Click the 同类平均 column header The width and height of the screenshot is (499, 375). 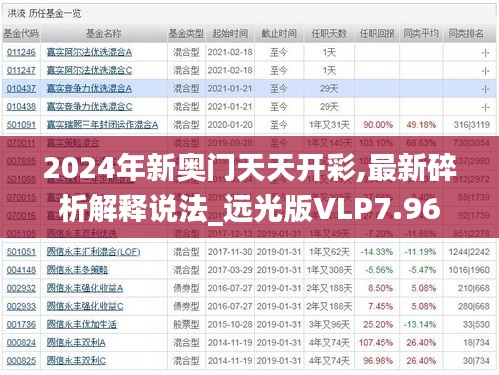pyautogui.click(x=421, y=33)
